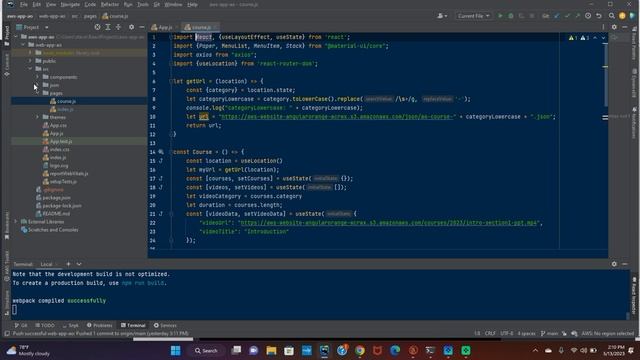Go to next highlighted error arrow
Screen dimensions: 640x360
[x=603, y=38]
